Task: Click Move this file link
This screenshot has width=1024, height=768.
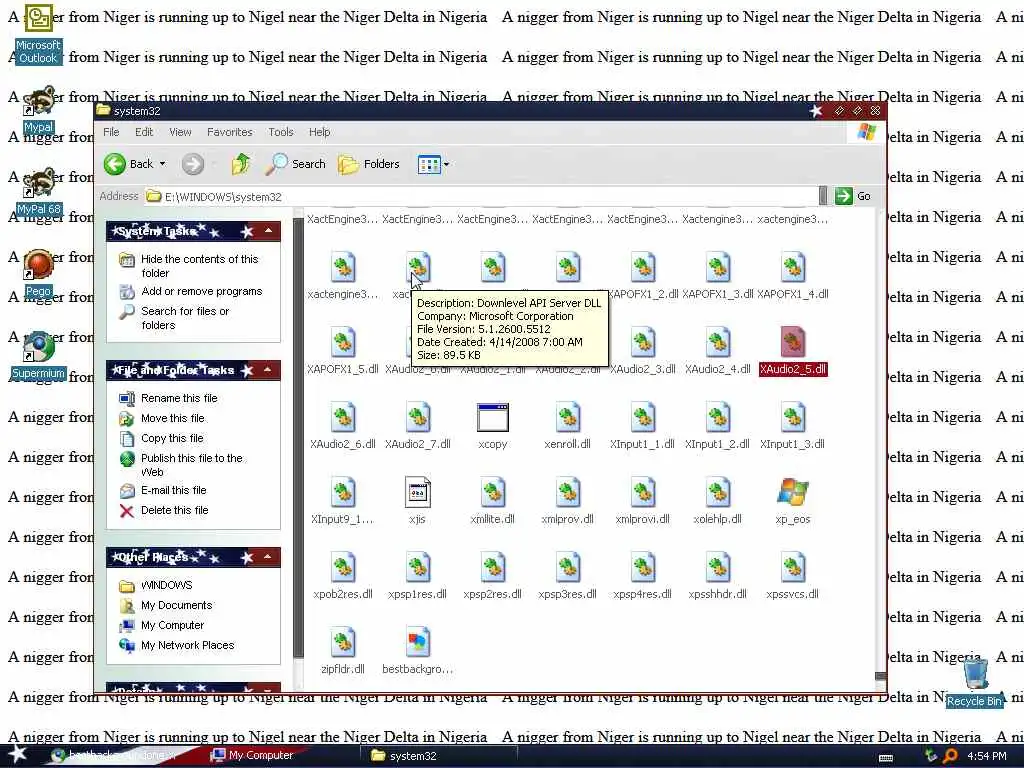Action: tap(172, 419)
